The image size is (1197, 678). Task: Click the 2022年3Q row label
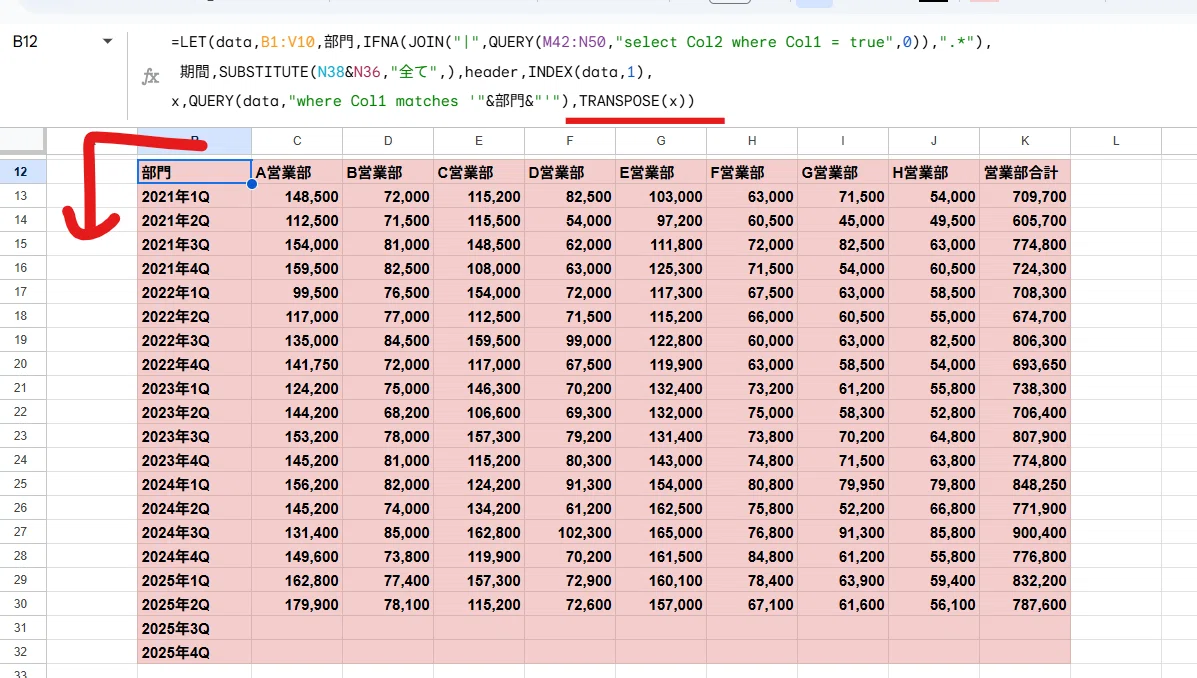[x=195, y=341]
